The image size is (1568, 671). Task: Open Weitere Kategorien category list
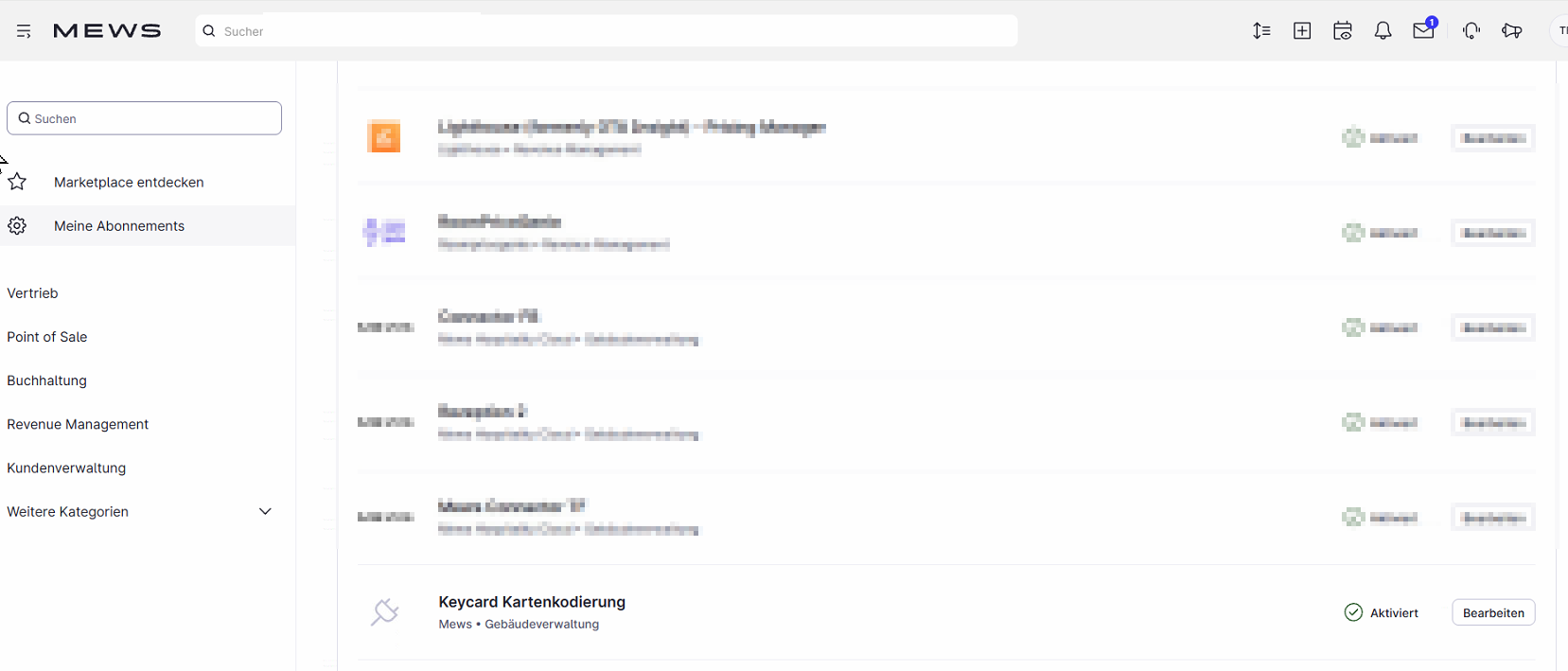tap(67, 512)
